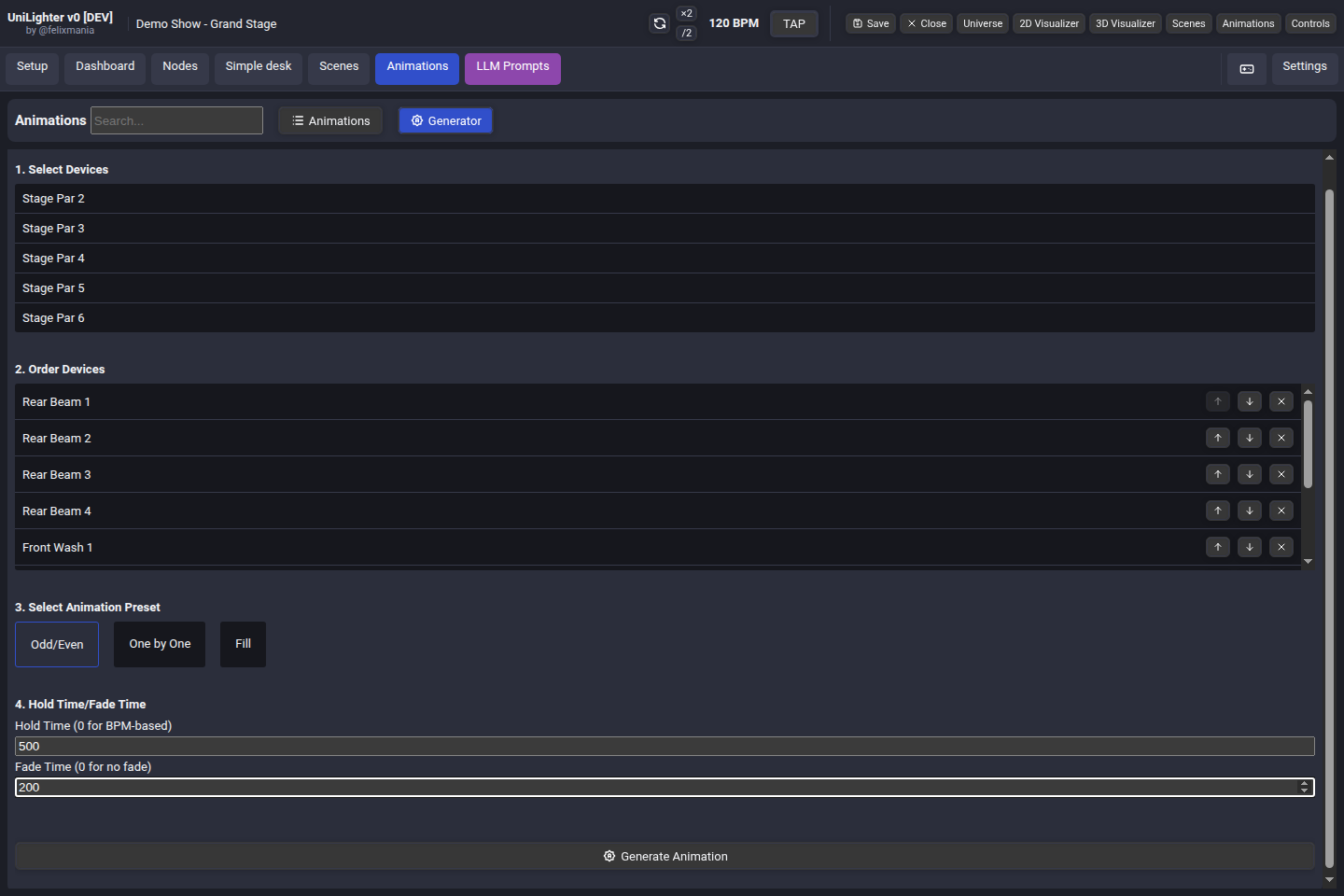Click the Hold Time input field
The height and width of the screenshot is (896, 1344).
pos(665,747)
